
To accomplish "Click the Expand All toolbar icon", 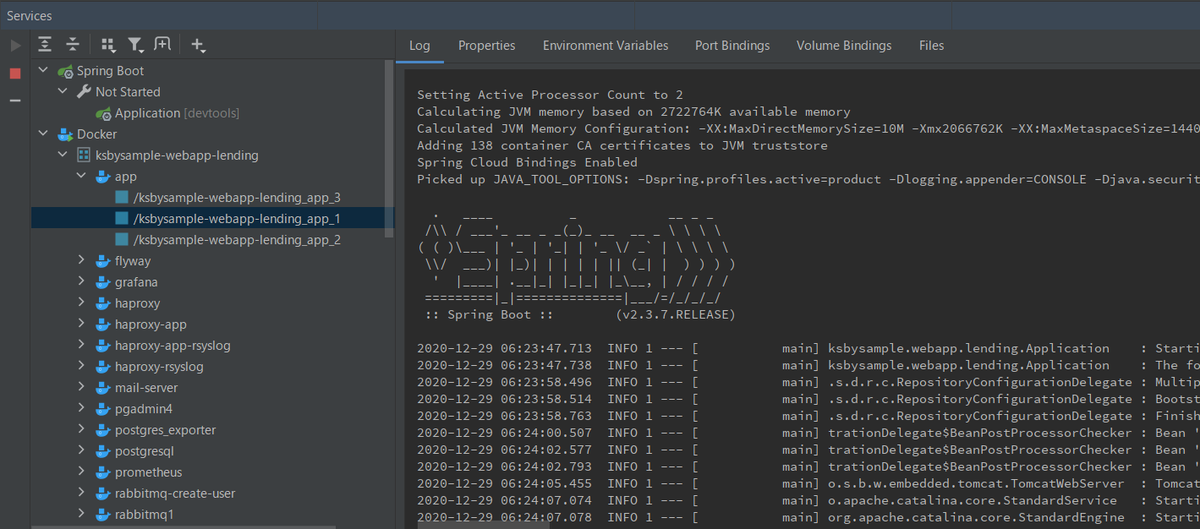I will 45,45.
